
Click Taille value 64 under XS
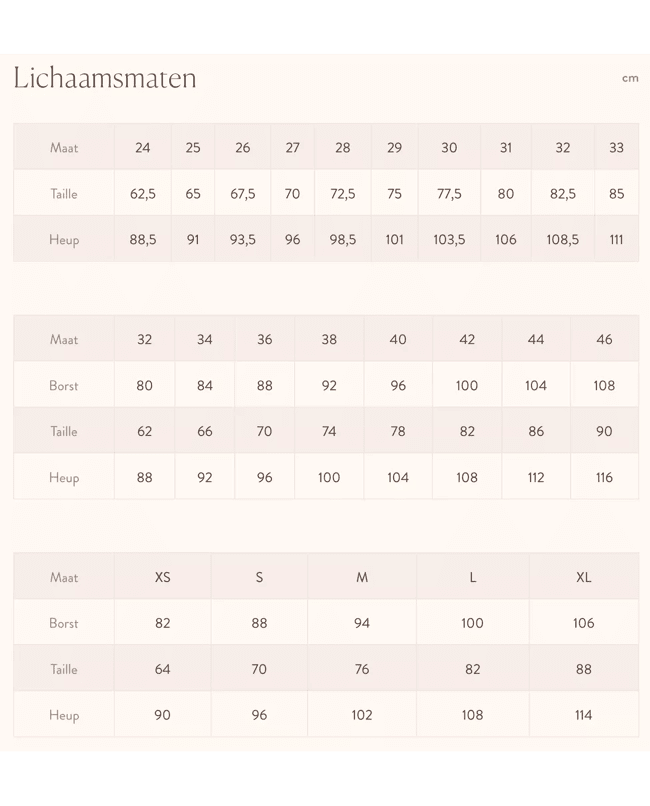162,669
